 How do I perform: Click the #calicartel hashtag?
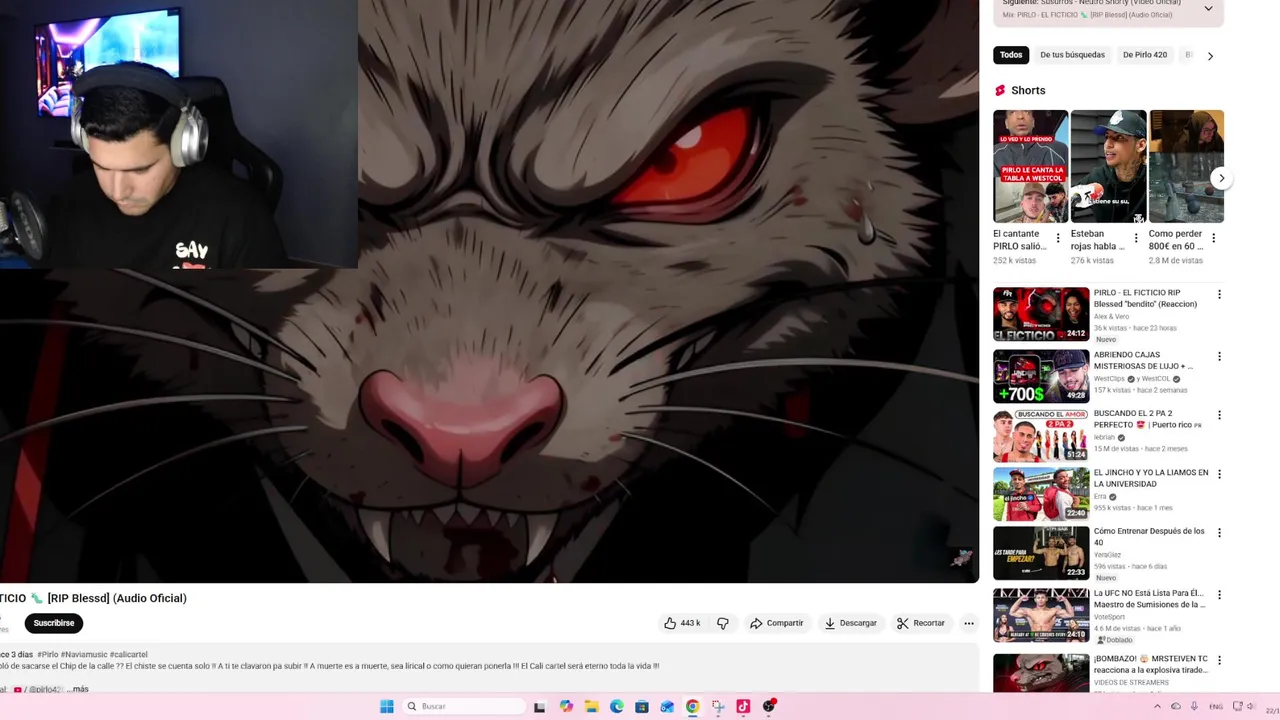(x=128, y=654)
